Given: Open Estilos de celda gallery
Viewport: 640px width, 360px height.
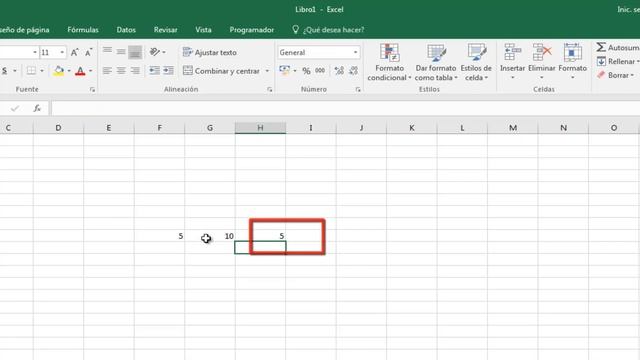Looking at the screenshot, I should click(x=476, y=62).
